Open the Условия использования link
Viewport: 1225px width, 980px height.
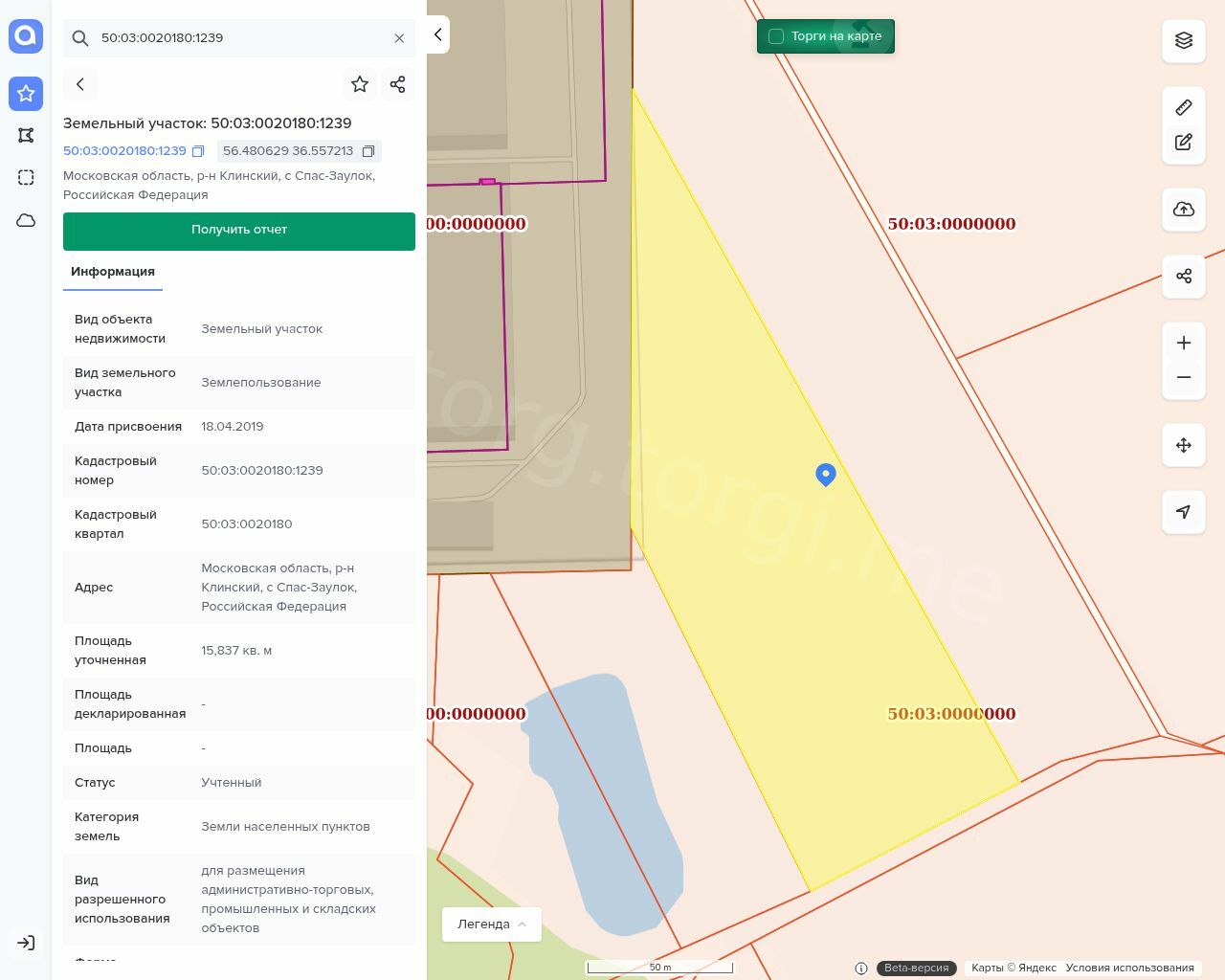click(1129, 968)
